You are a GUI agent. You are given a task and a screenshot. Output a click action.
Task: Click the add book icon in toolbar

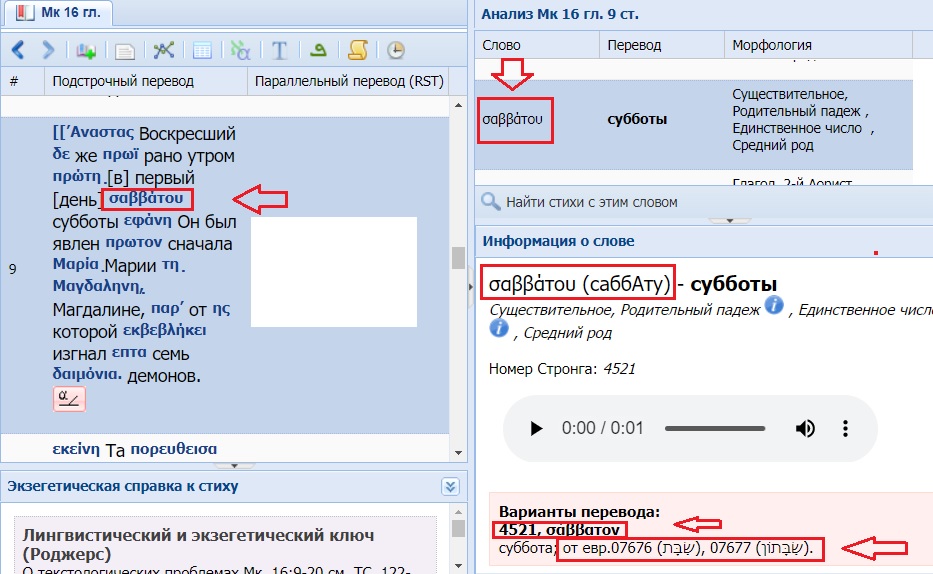point(86,49)
